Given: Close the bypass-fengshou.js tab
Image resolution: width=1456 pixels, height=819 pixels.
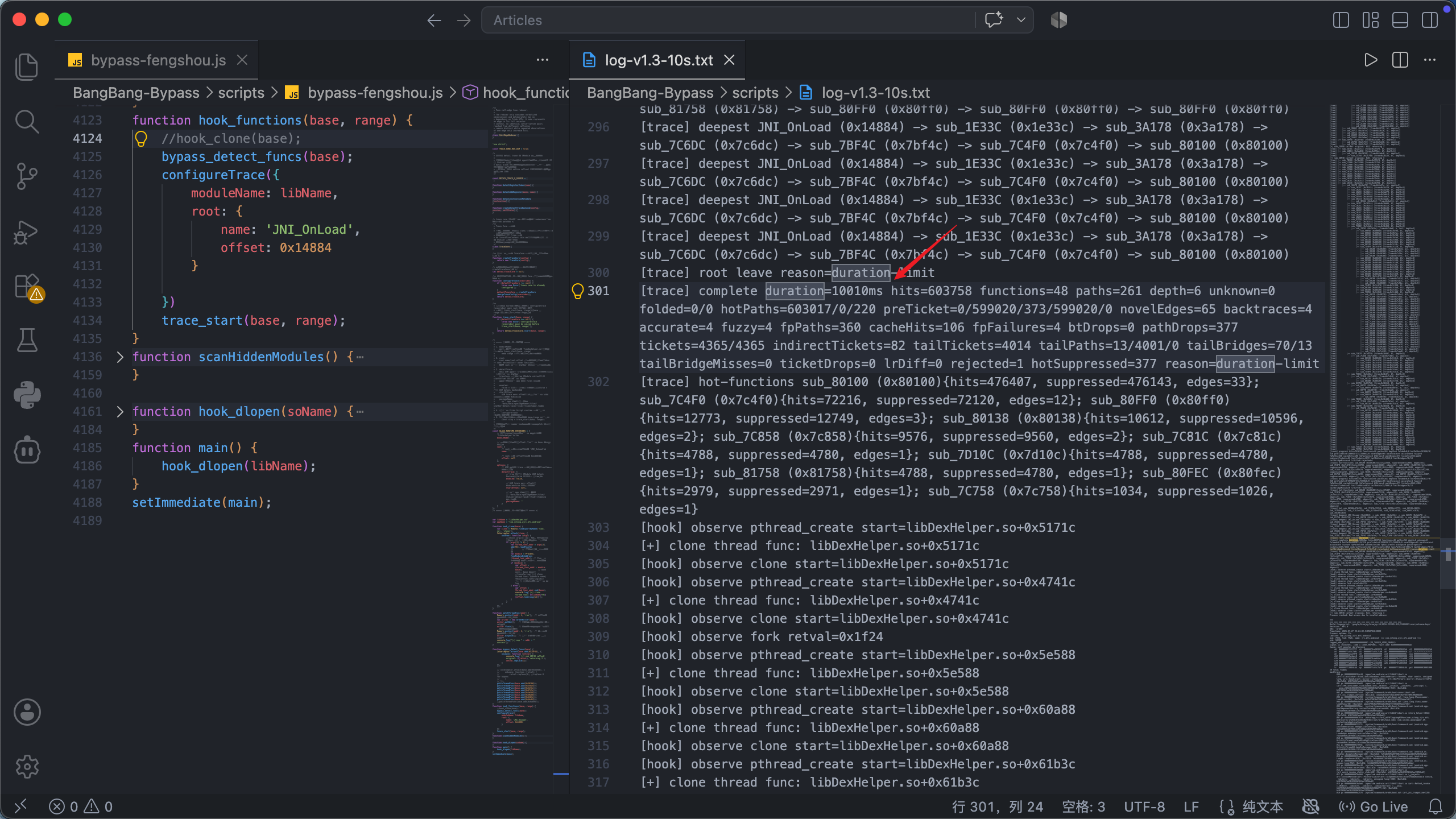Looking at the screenshot, I should tap(242, 60).
